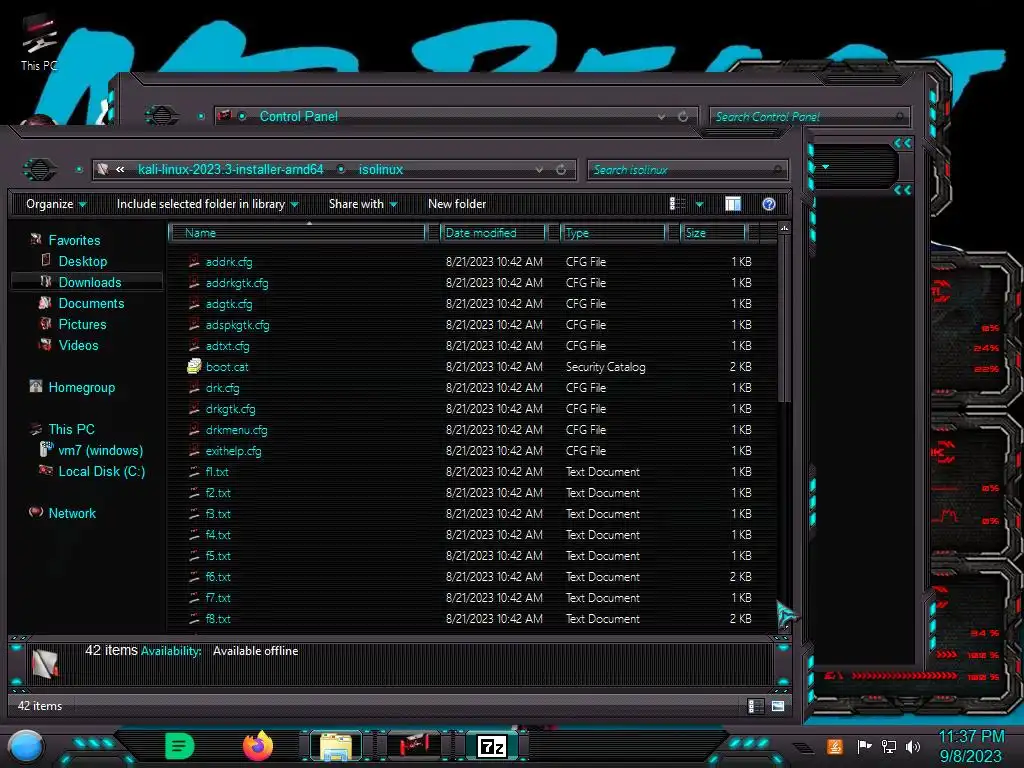Image resolution: width=1024 pixels, height=768 pixels.
Task: Select file f5.txt
Action: 218,556
